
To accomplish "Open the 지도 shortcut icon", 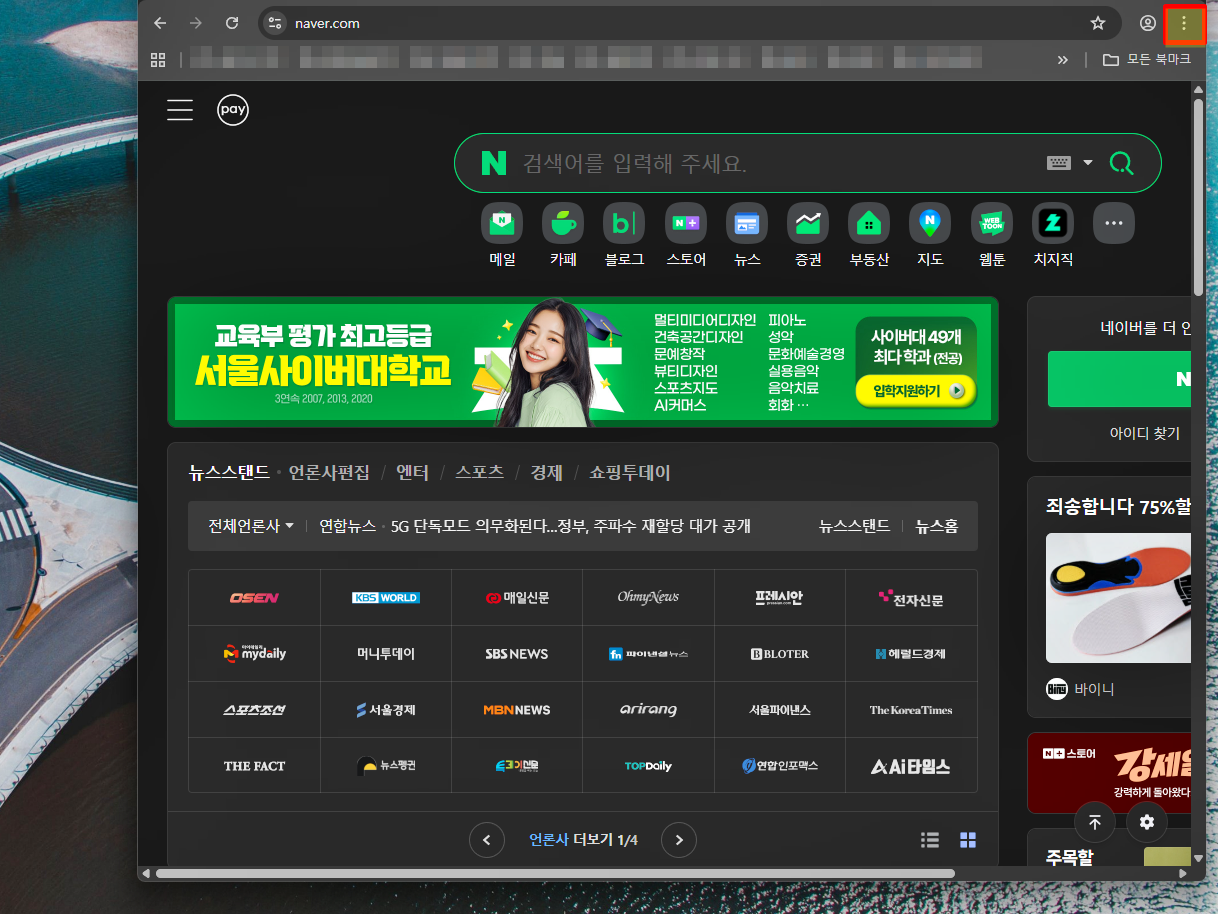I will click(930, 223).
